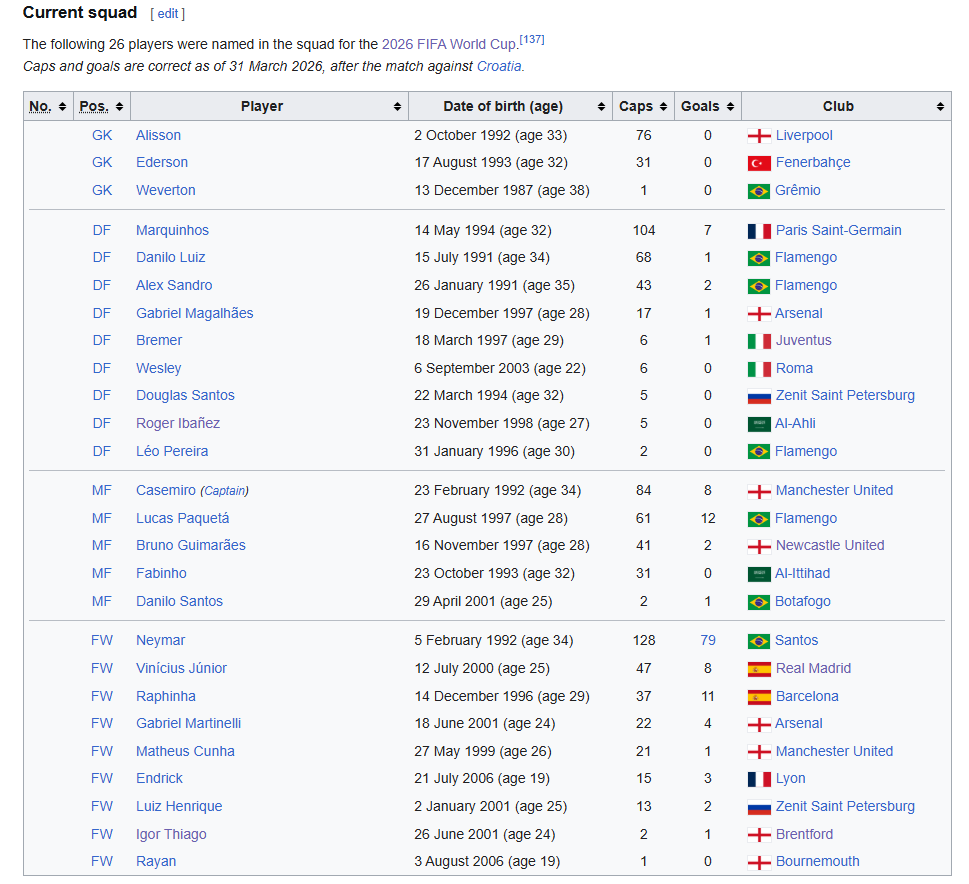
Task: Open Roger Ibañez player page
Action: click(178, 423)
